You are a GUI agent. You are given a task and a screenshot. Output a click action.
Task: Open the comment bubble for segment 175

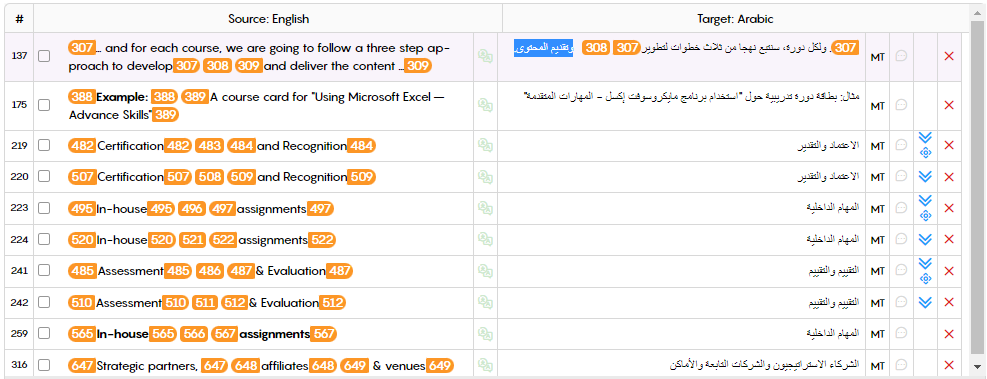coord(901,106)
